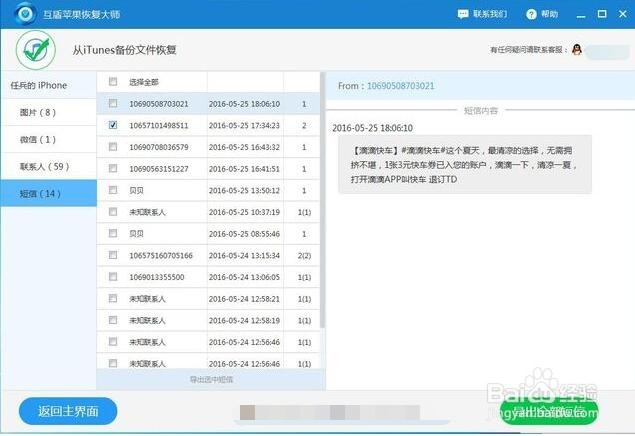Viewport: 635px width, 436px height.
Task: Check the box for 10690508703021
Action: point(113,104)
